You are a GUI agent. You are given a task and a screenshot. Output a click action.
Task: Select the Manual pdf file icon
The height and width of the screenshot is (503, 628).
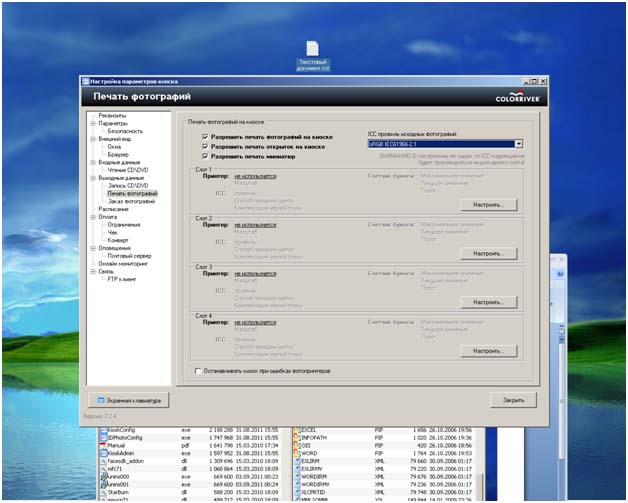101,444
